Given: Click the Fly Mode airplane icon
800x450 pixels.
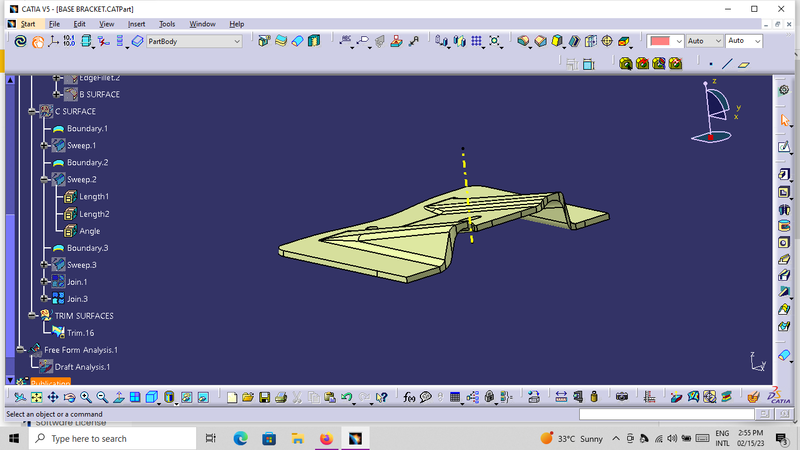Looking at the screenshot, I should (x=20, y=397).
